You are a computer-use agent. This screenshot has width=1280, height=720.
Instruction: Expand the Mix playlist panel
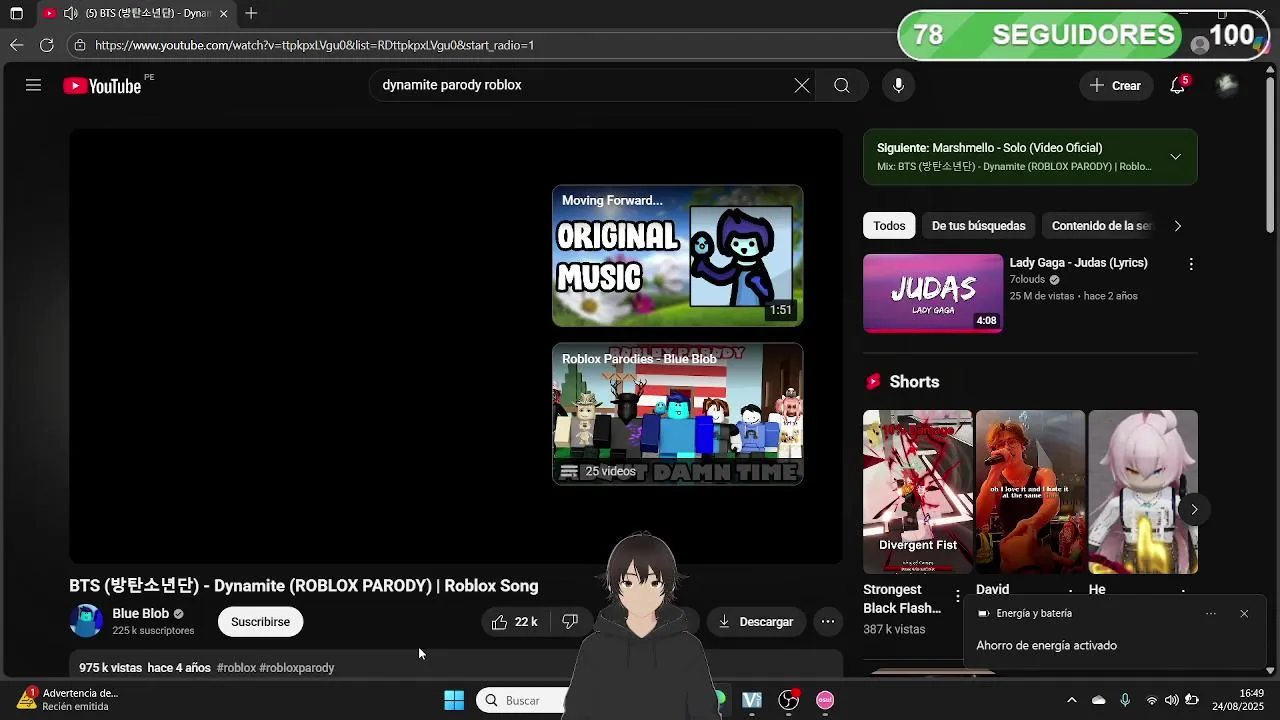[x=1176, y=157]
